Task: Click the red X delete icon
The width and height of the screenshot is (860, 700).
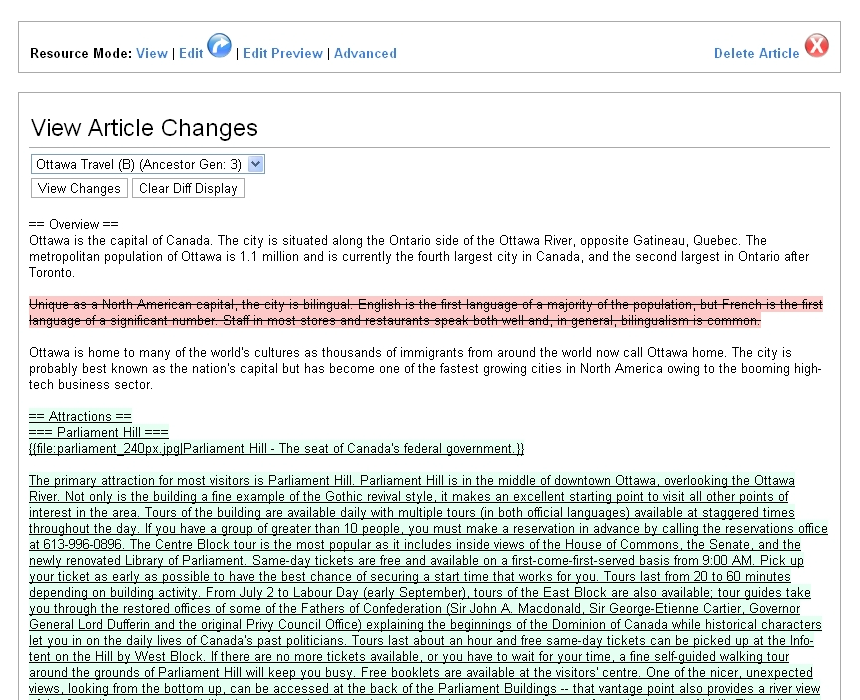Action: [x=817, y=46]
